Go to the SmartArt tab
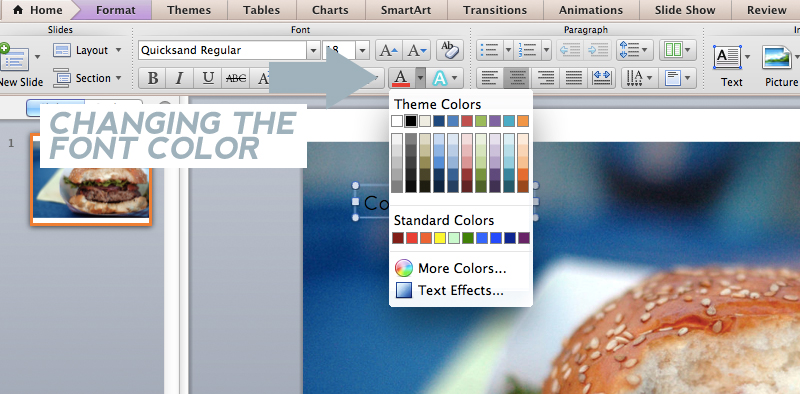 (406, 10)
